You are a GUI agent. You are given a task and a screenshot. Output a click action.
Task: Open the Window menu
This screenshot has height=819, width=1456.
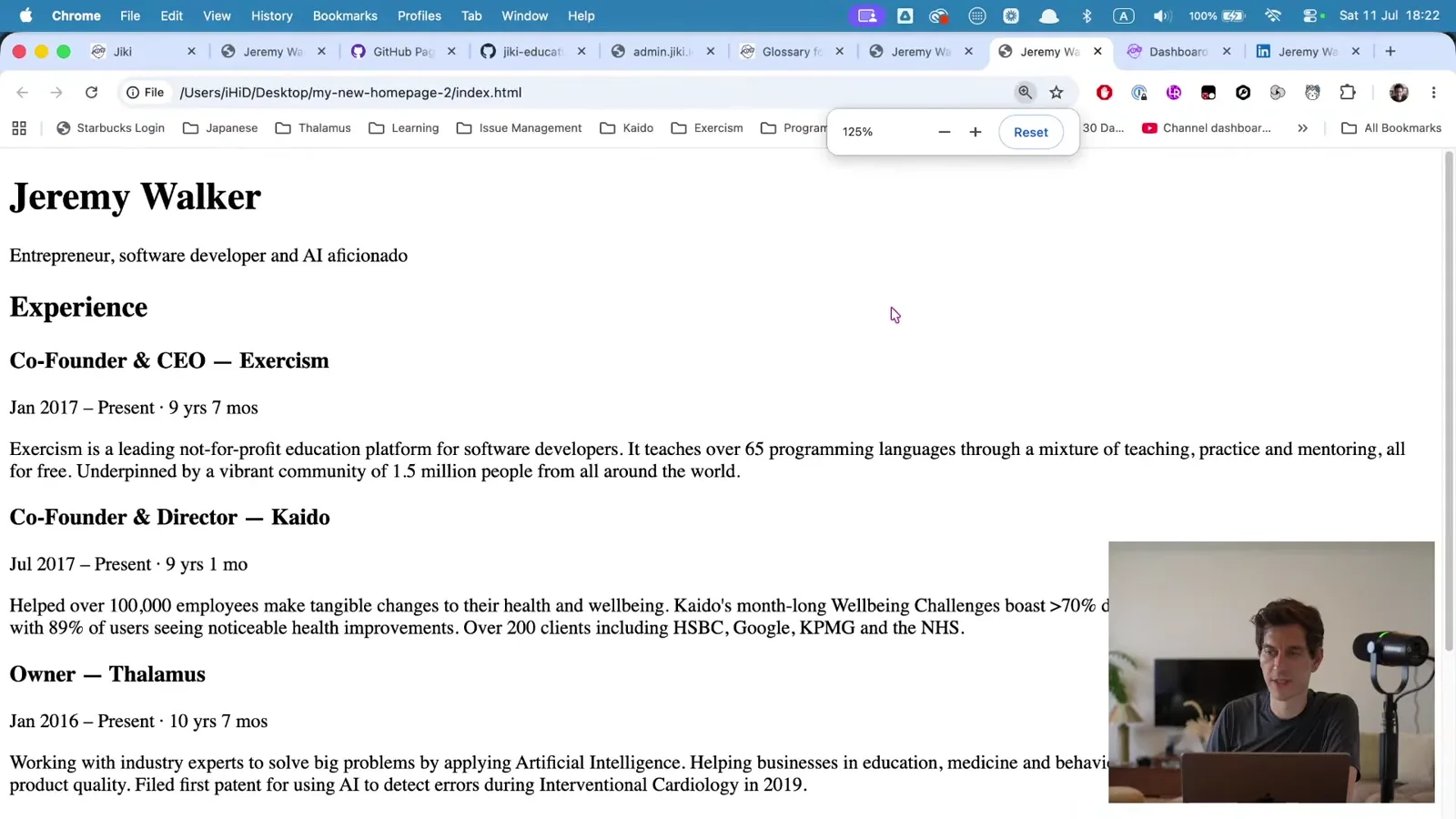(x=525, y=15)
